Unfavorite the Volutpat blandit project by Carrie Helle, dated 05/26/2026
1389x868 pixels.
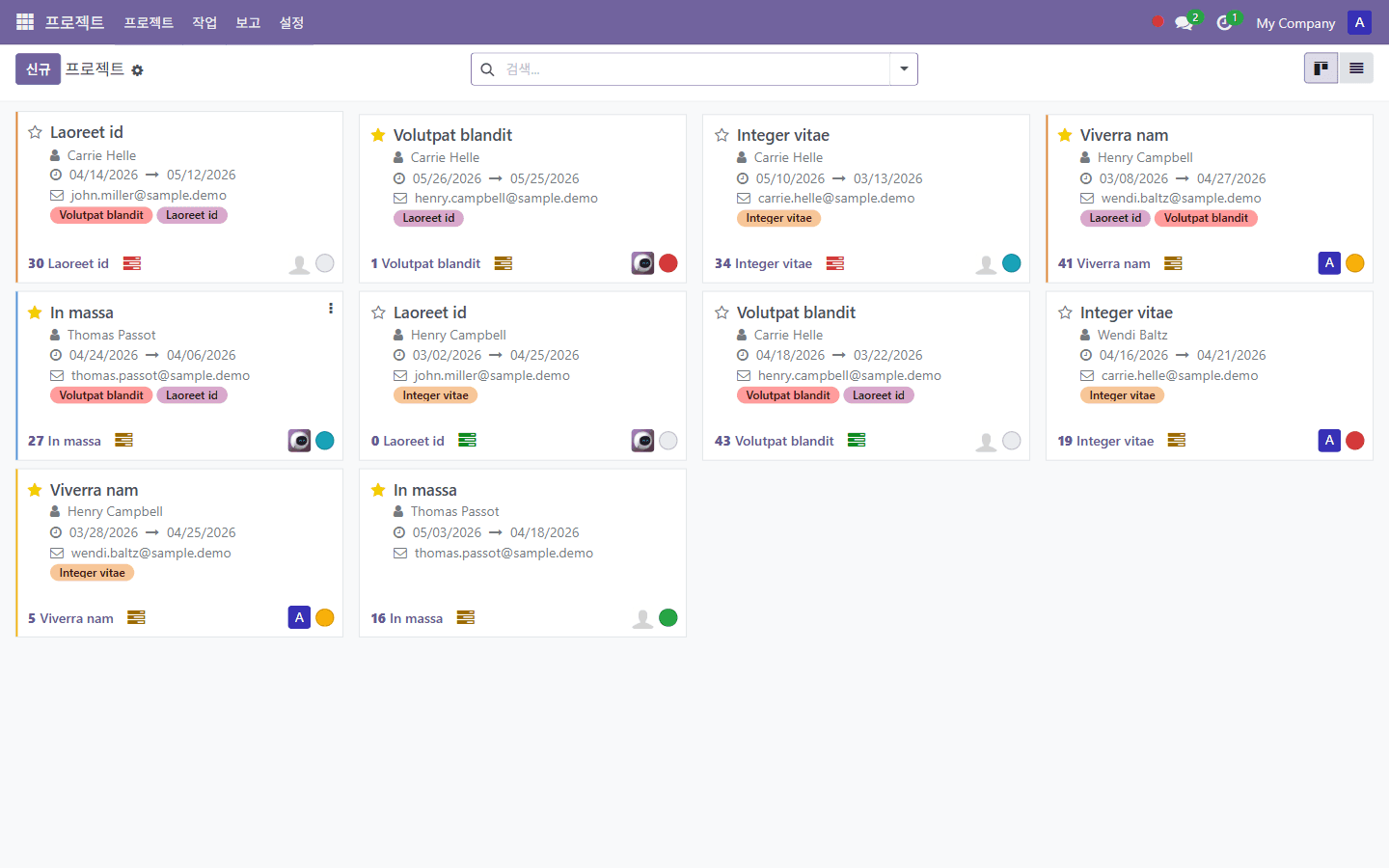click(x=378, y=135)
